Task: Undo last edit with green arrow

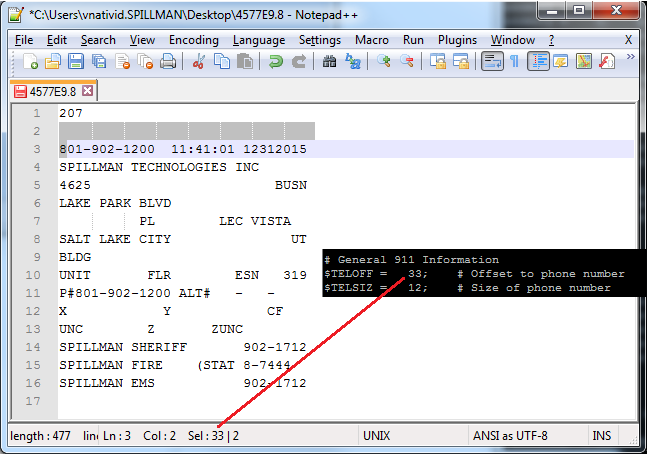Action: pyautogui.click(x=275, y=61)
